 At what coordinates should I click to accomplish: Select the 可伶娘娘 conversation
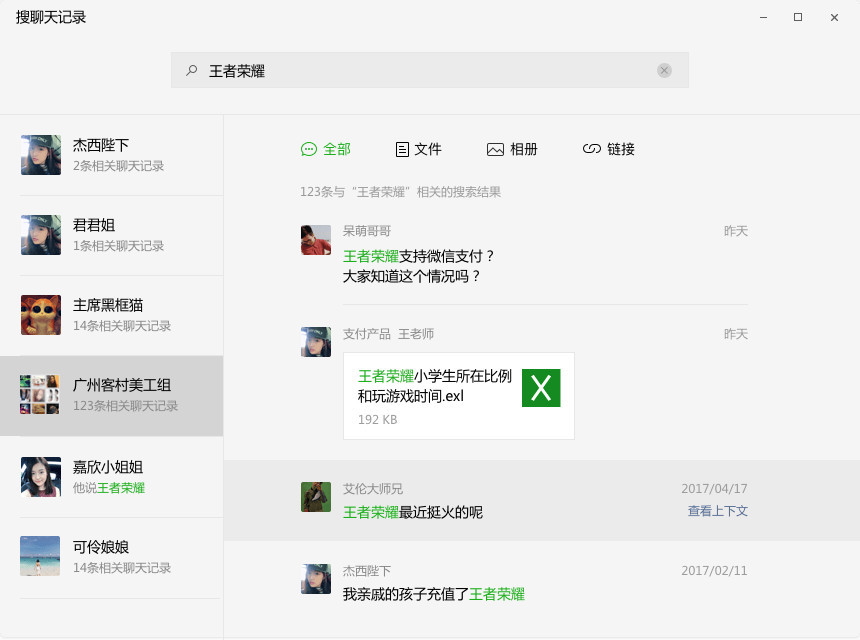point(112,557)
